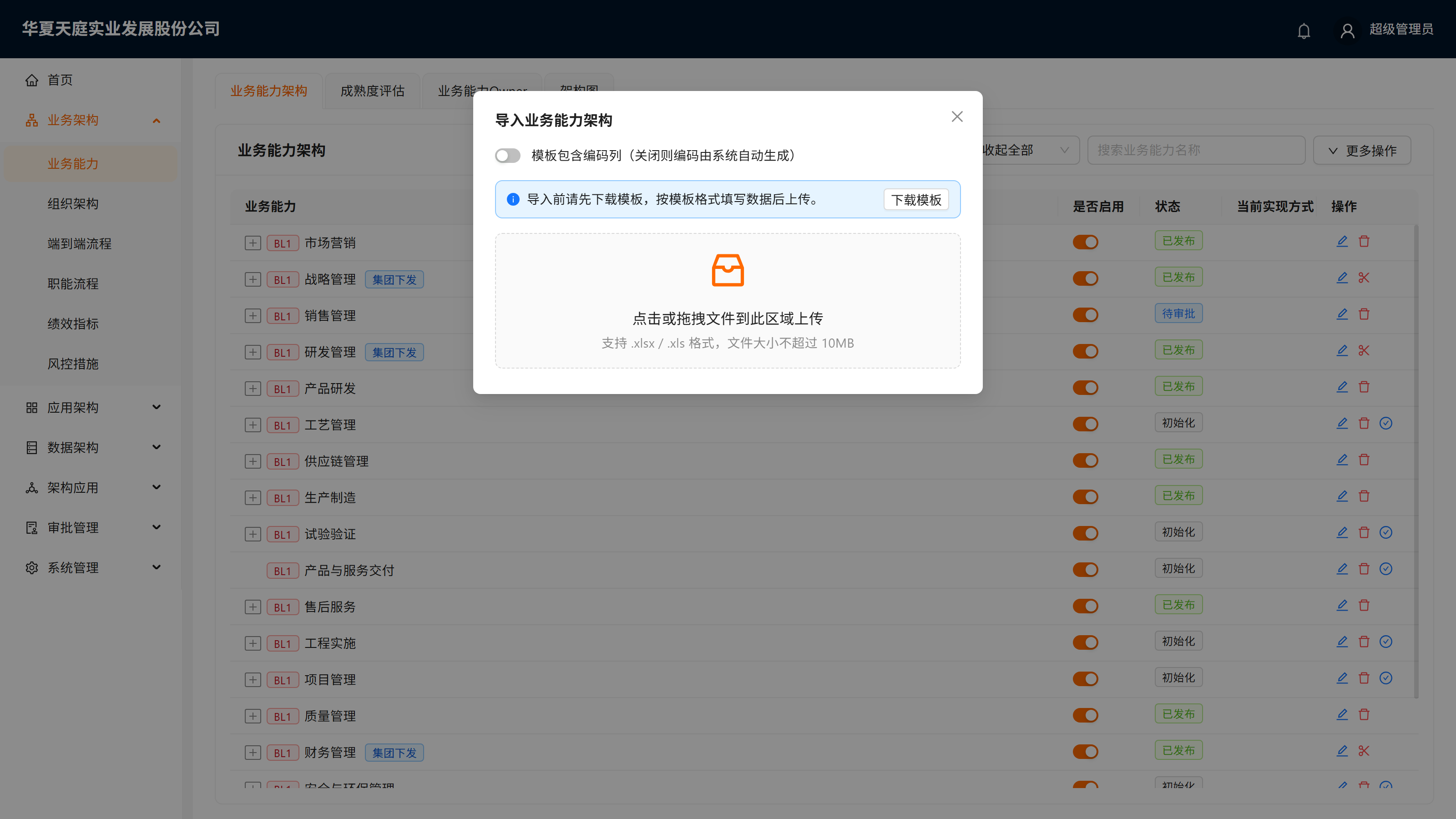The width and height of the screenshot is (1456, 819).
Task: Toggle enable switch for 市场营销
Action: click(x=1085, y=243)
